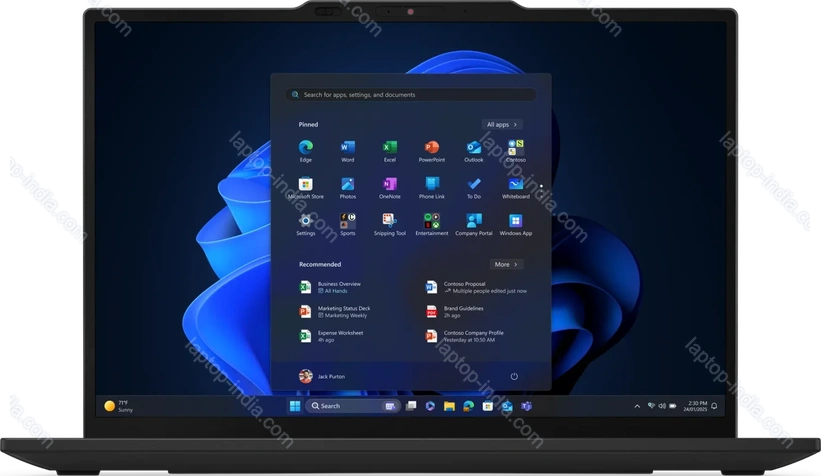Open Brand Guidelines recommended file

(x=465, y=311)
